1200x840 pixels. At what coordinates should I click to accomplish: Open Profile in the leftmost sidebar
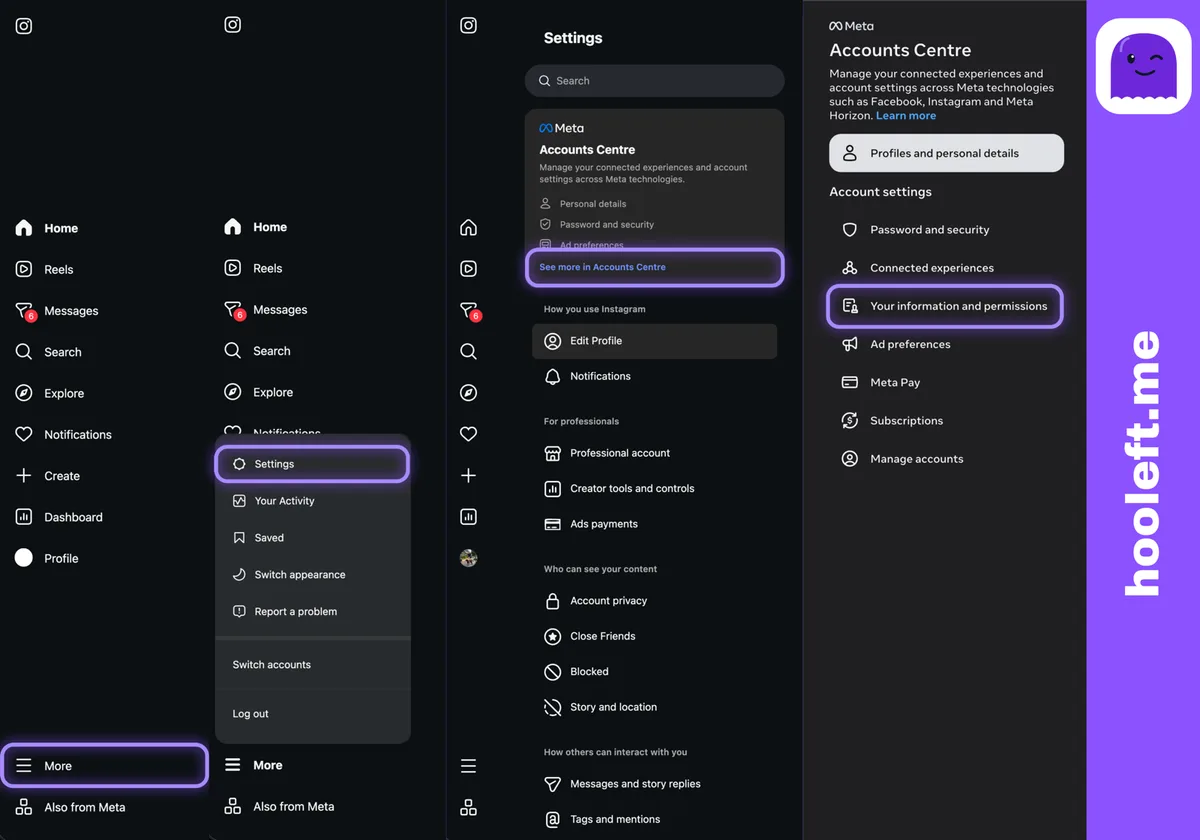coord(47,558)
